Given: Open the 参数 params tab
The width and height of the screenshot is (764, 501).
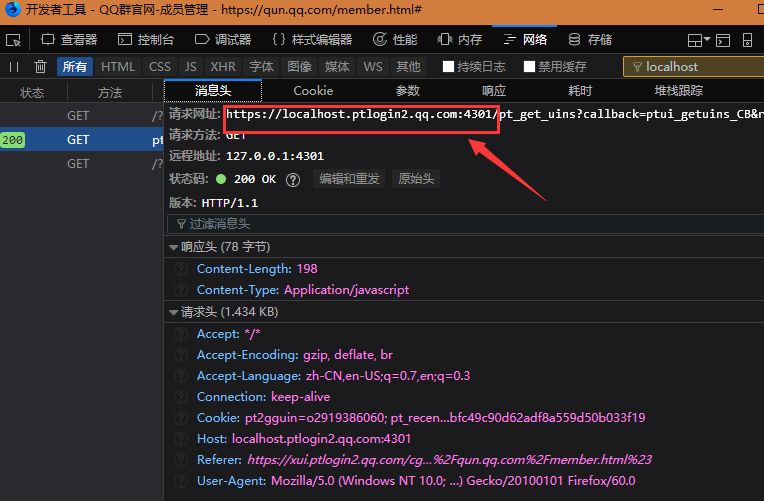Looking at the screenshot, I should (x=407, y=91).
